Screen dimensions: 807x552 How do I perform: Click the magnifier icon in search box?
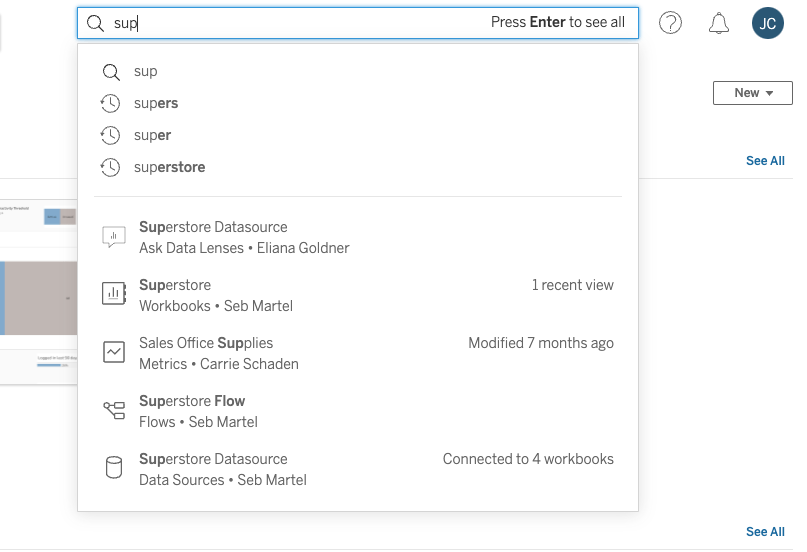click(x=95, y=23)
